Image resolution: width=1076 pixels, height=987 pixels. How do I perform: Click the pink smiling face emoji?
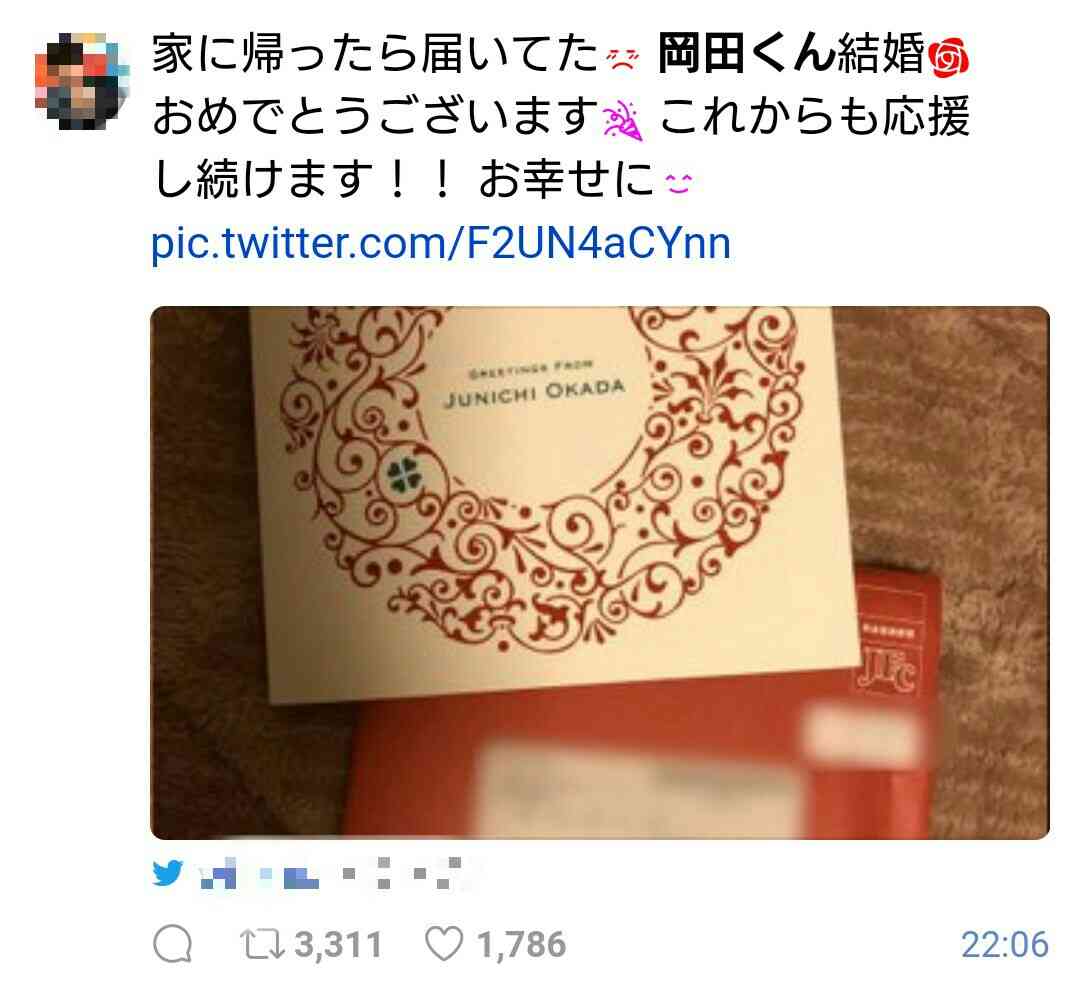coord(678,183)
